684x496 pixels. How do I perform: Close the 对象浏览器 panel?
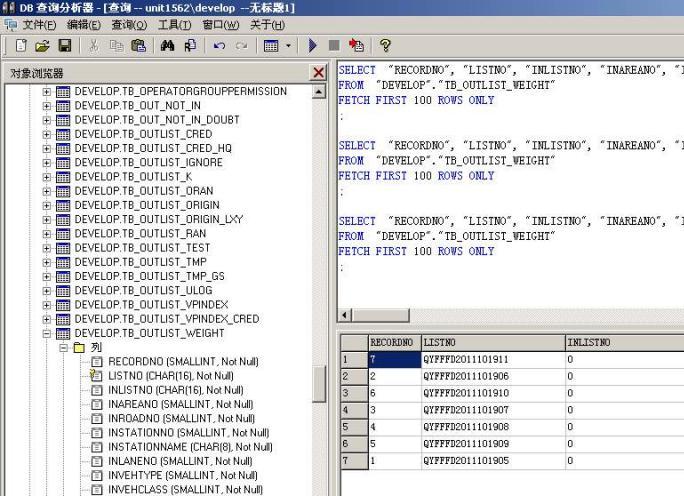(x=319, y=73)
